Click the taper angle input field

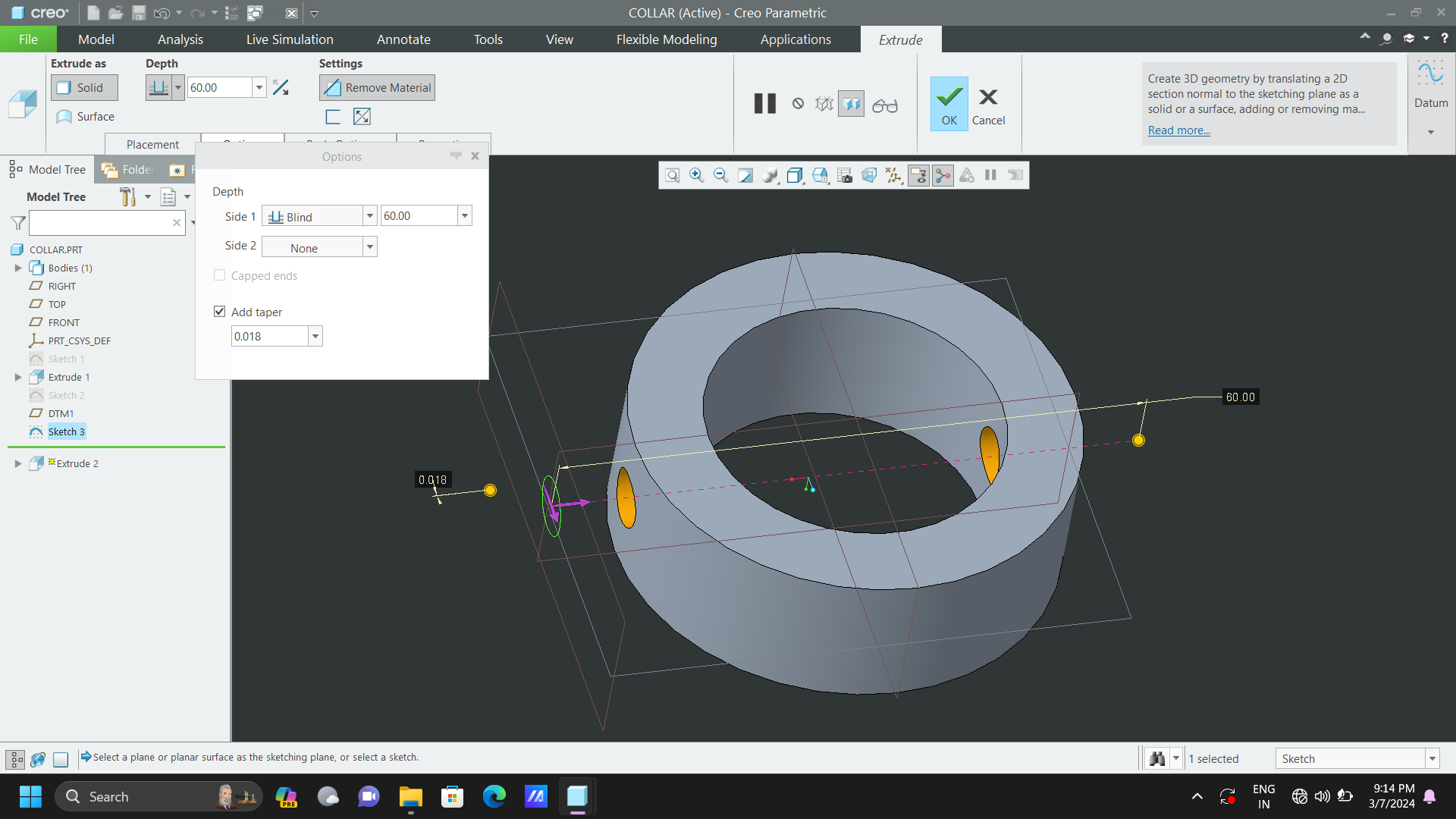270,336
